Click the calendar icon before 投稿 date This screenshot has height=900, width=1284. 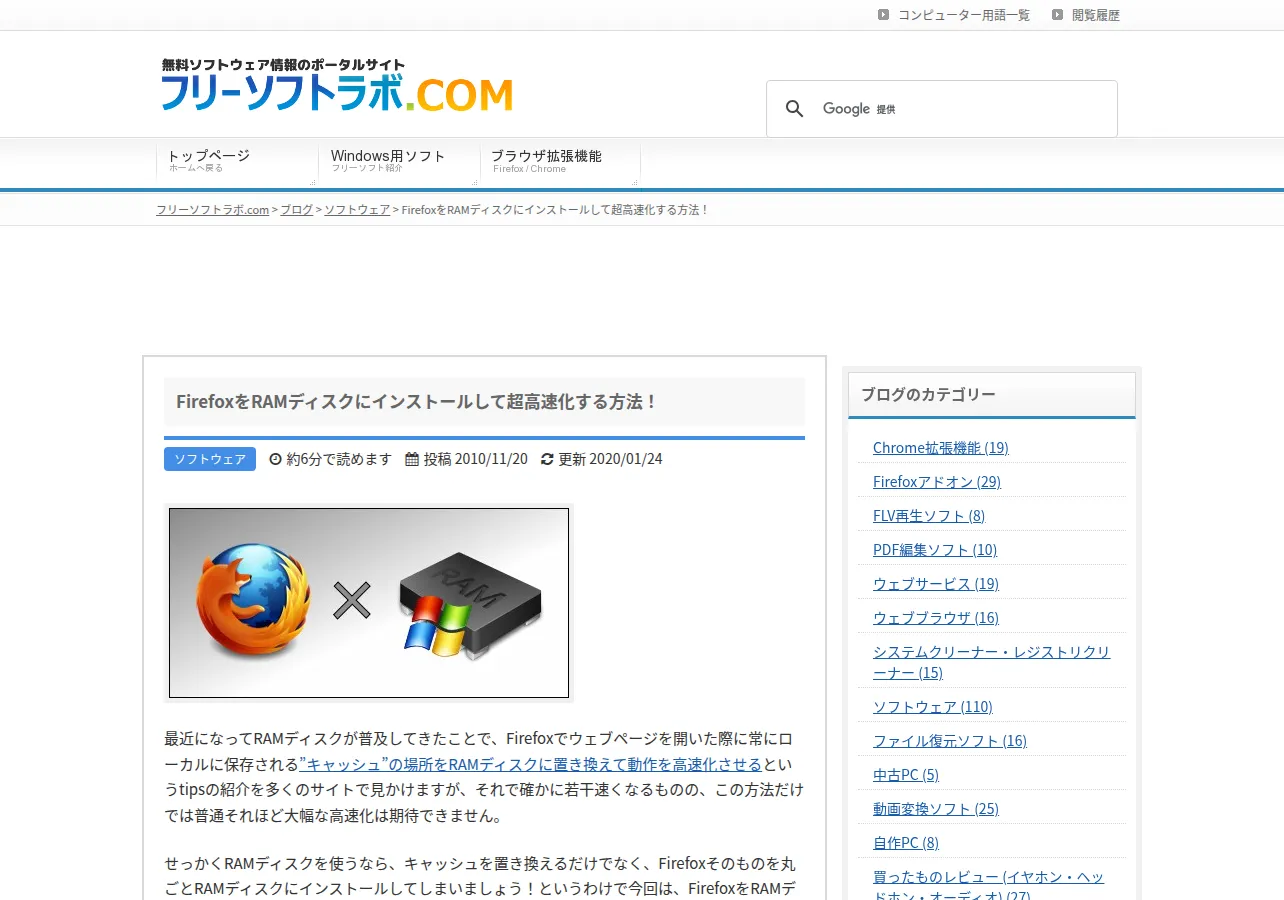coord(412,459)
